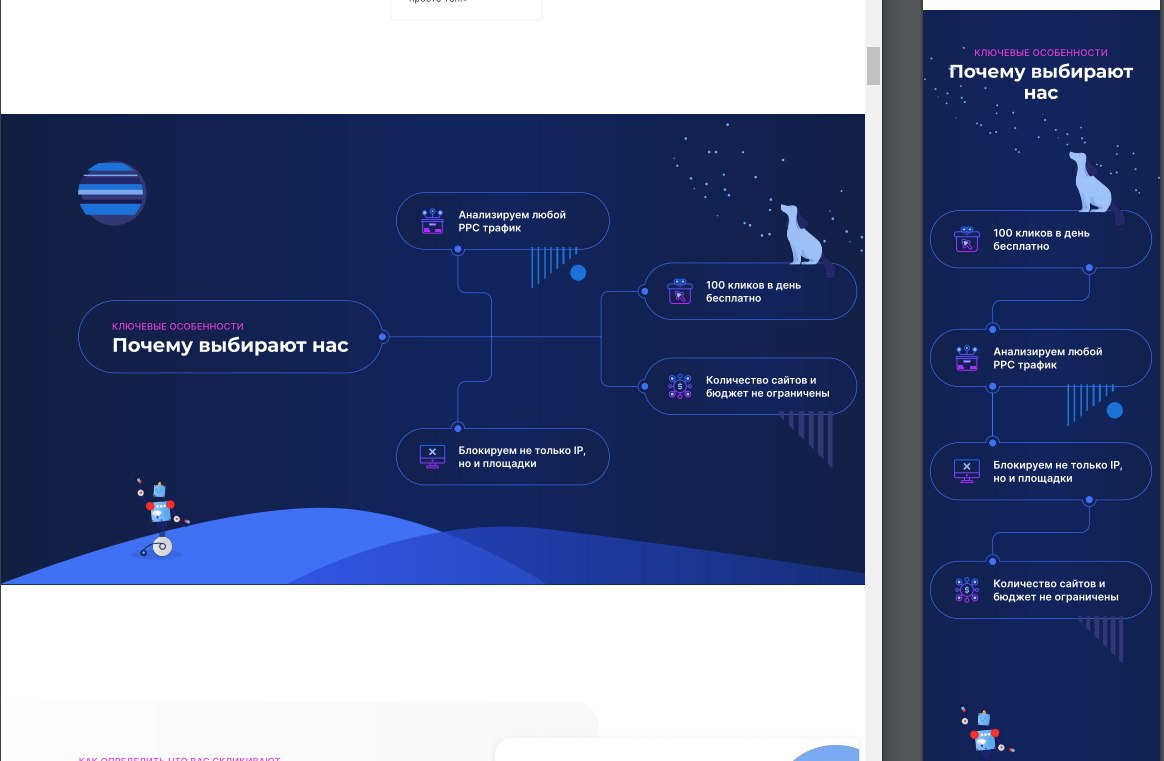1164x761 pixels.
Task: Click the striped planet illustration in desktop view
Action: [x=111, y=193]
